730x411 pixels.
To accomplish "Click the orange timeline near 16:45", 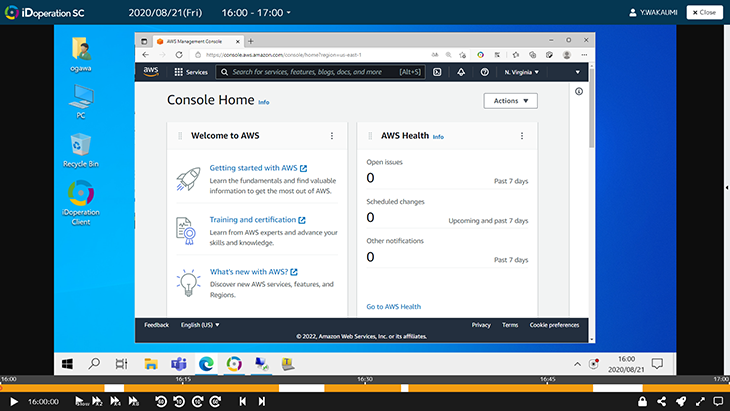I will click(548, 387).
